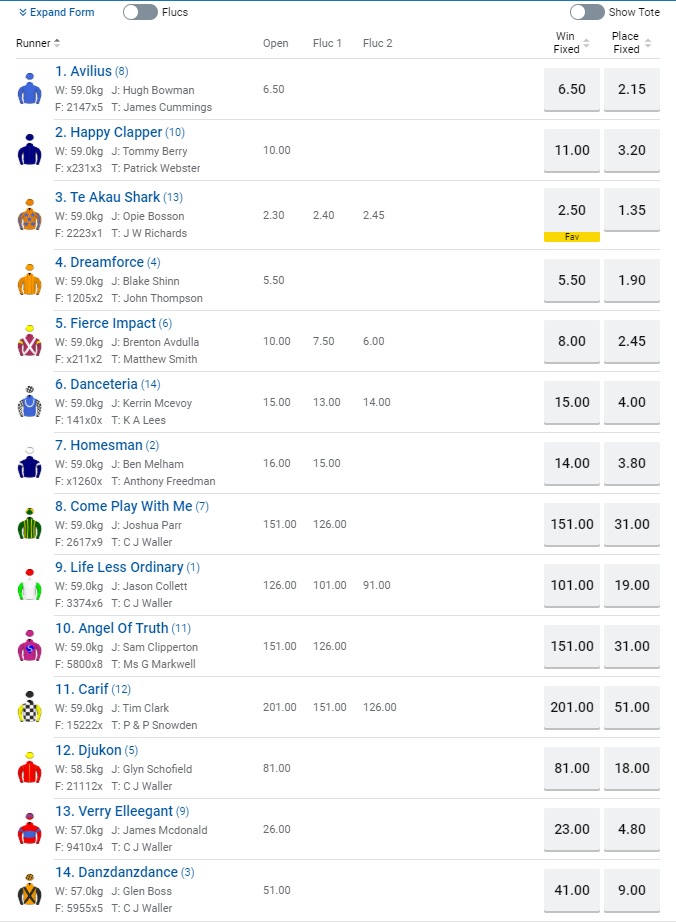Sort by Place Fixed column arrows
This screenshot has width=676, height=923.
648,43
